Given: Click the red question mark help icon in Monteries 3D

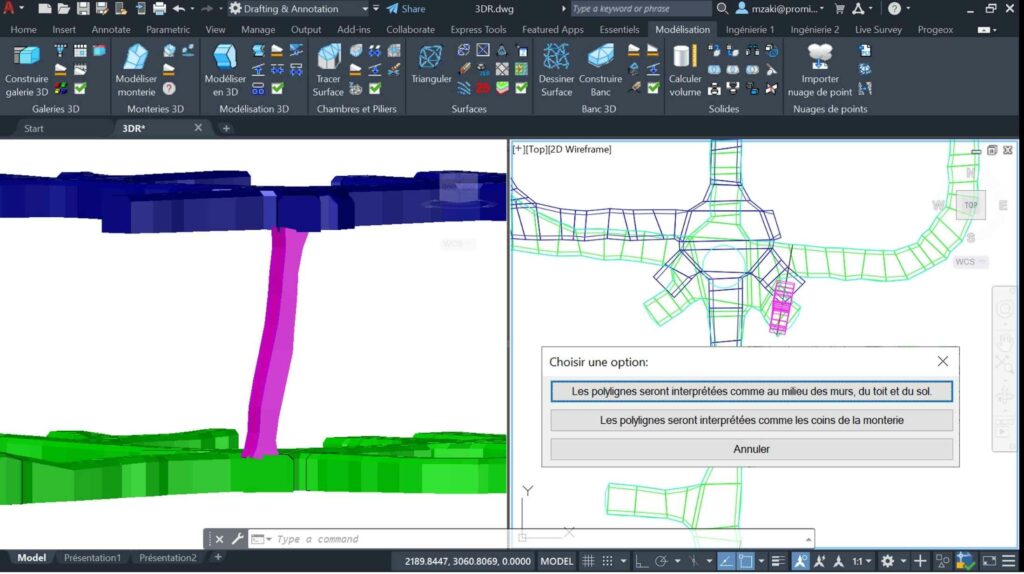Looking at the screenshot, I should 169,88.
